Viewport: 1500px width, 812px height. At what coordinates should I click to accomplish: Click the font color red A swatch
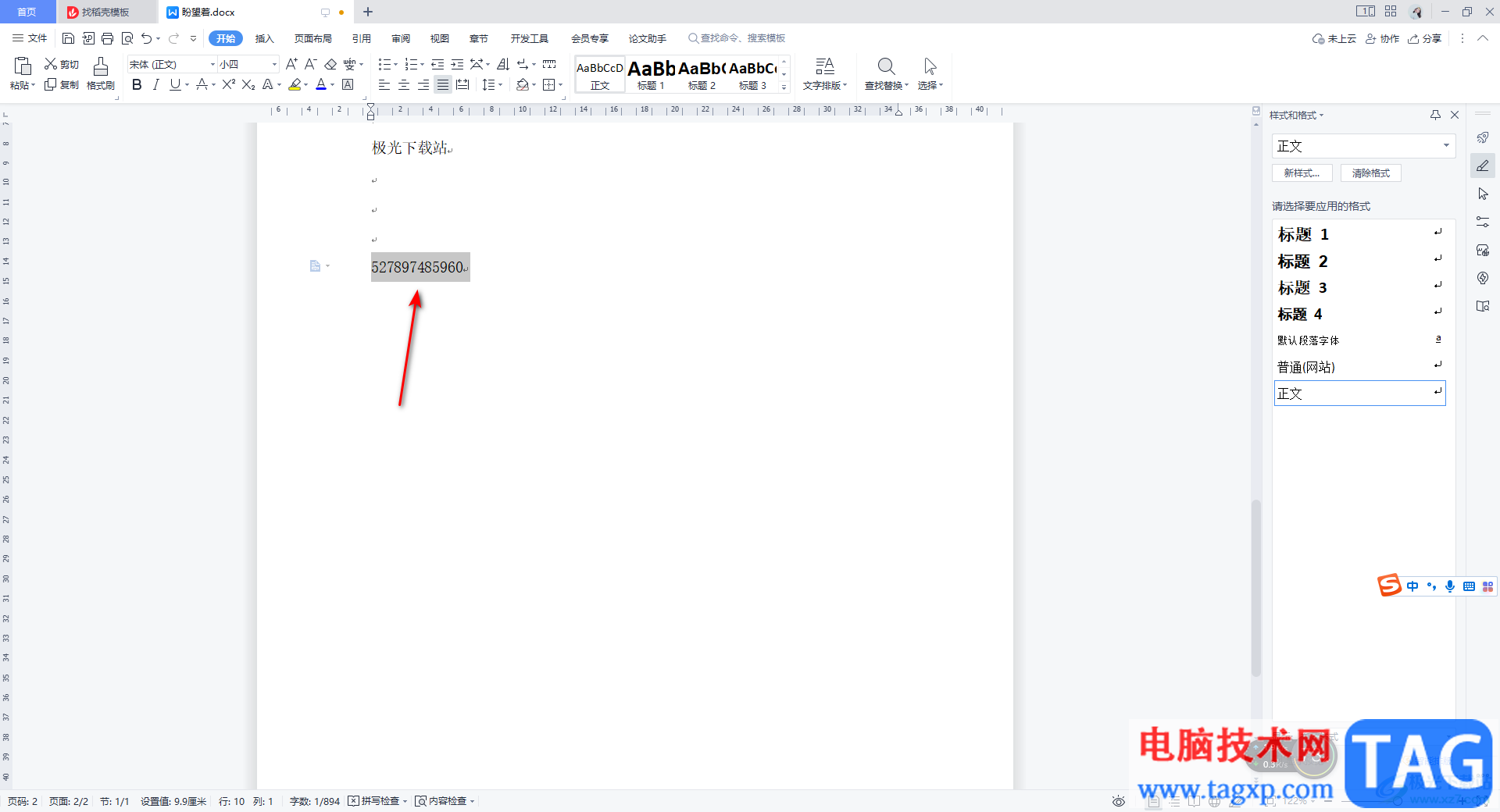point(321,84)
